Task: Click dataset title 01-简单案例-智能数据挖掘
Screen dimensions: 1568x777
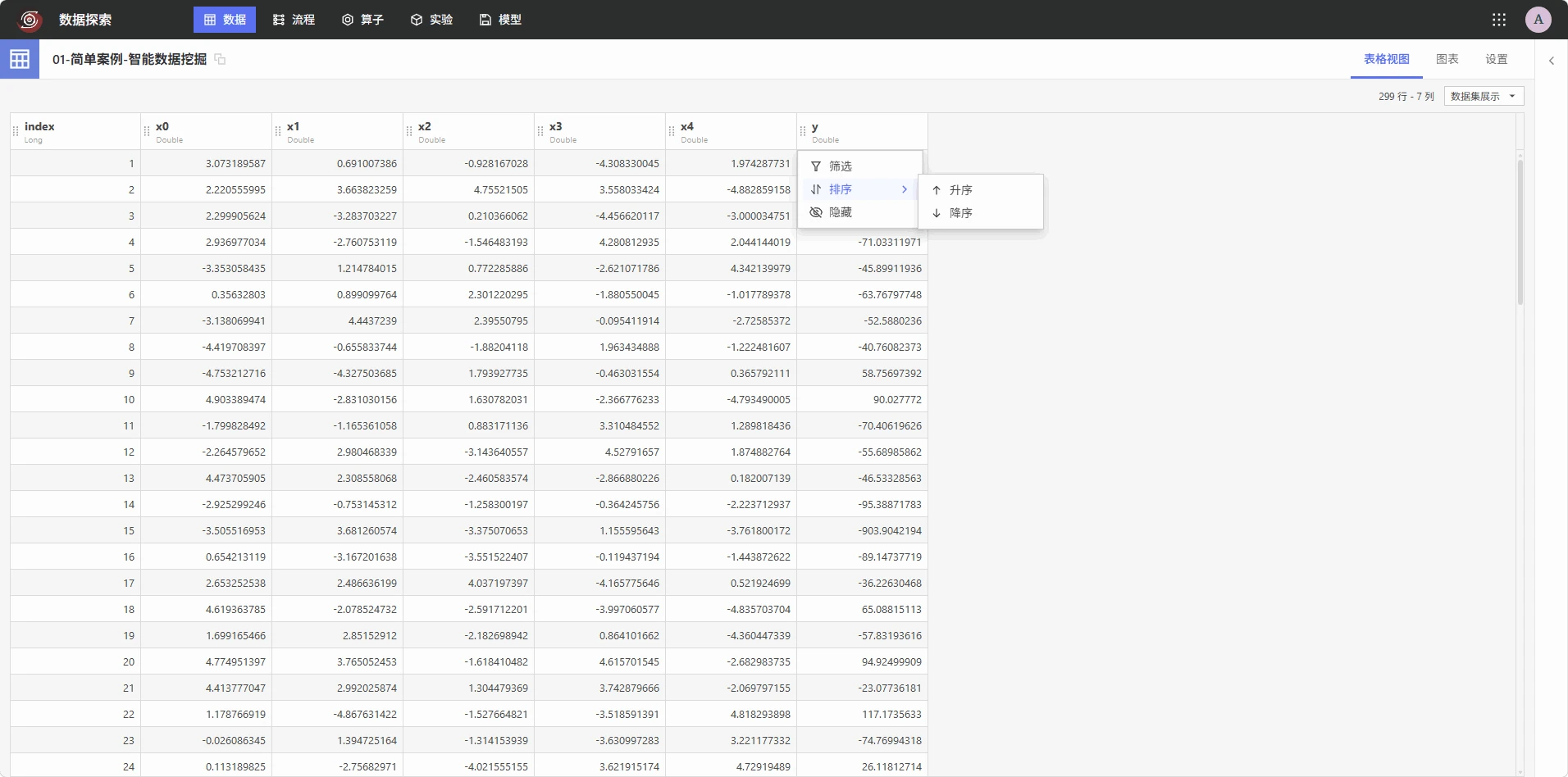Action: [x=130, y=59]
